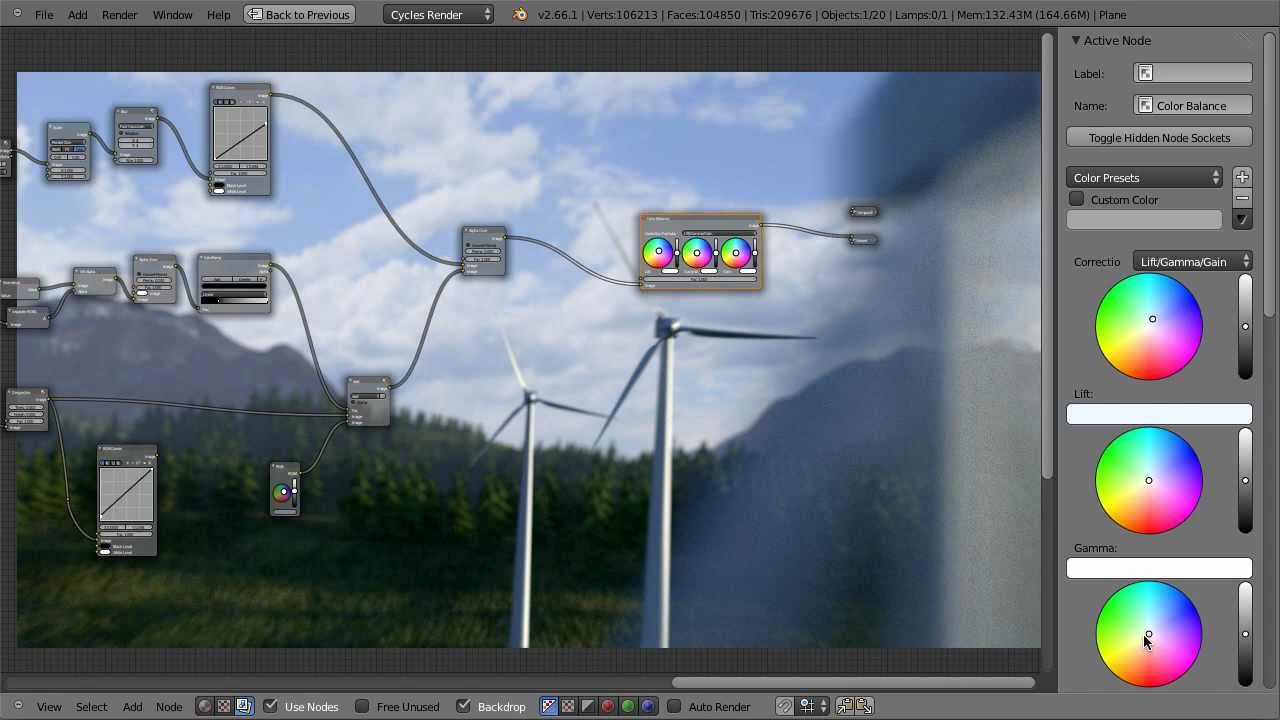The image size is (1280, 720).
Task: Click the node Label input field
Action: [1193, 73]
